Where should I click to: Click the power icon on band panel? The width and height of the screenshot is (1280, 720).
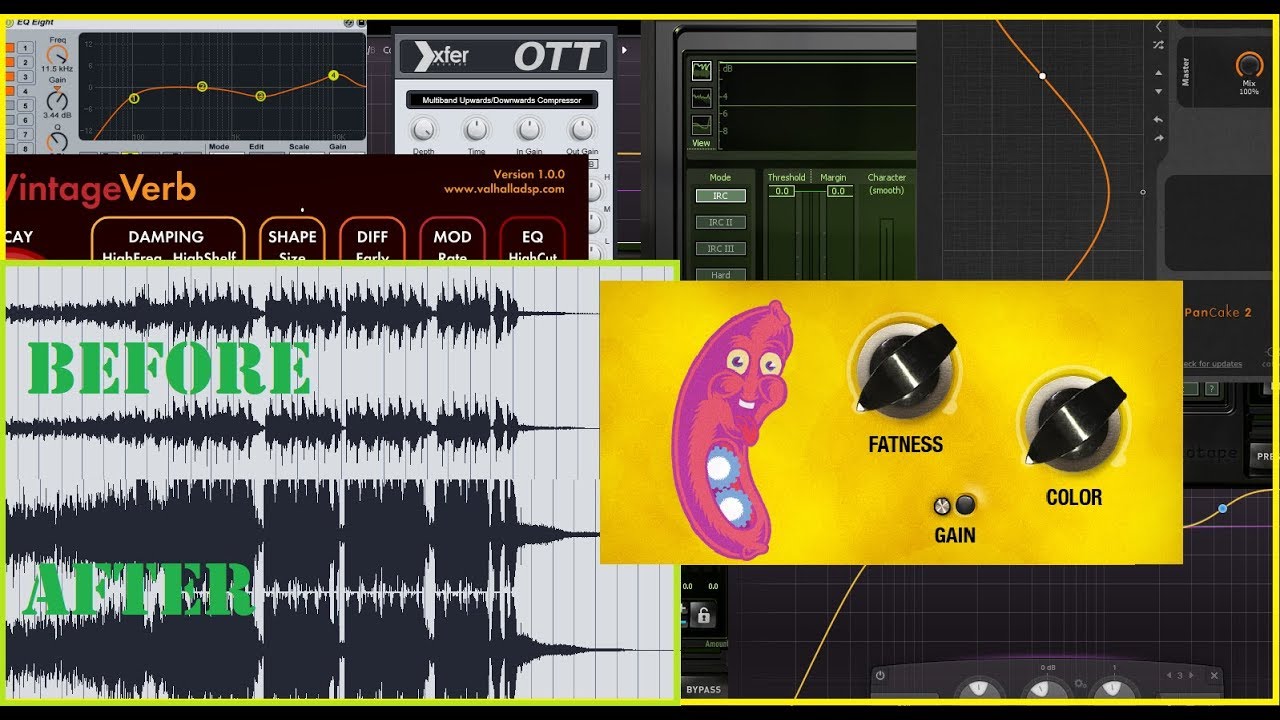point(880,675)
